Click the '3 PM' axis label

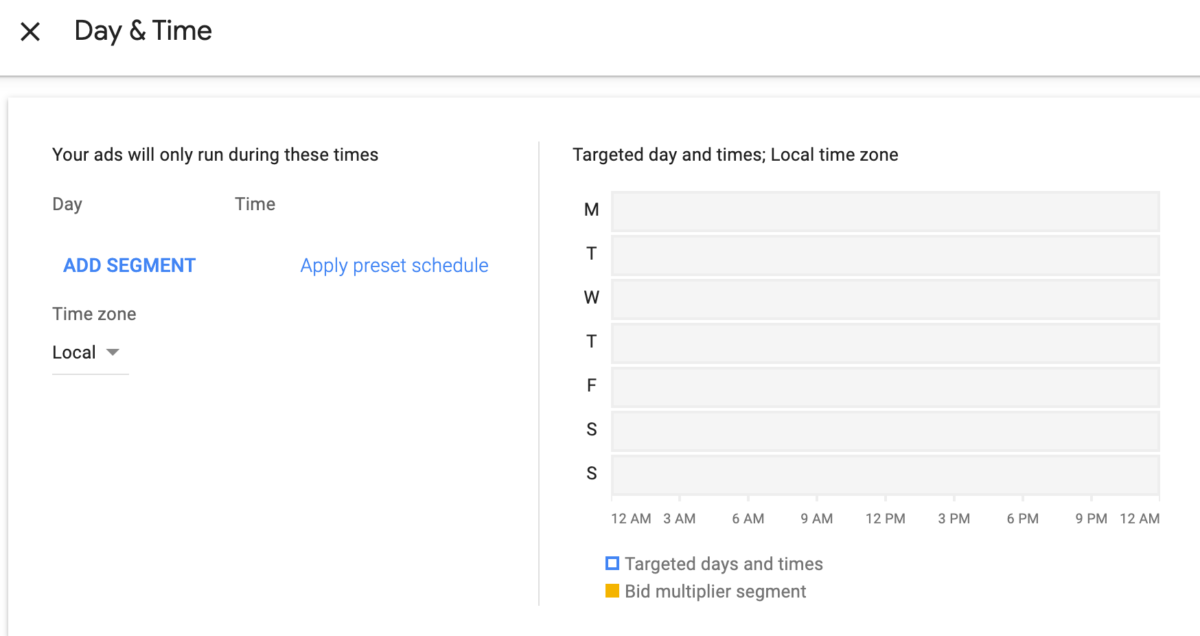[954, 518]
